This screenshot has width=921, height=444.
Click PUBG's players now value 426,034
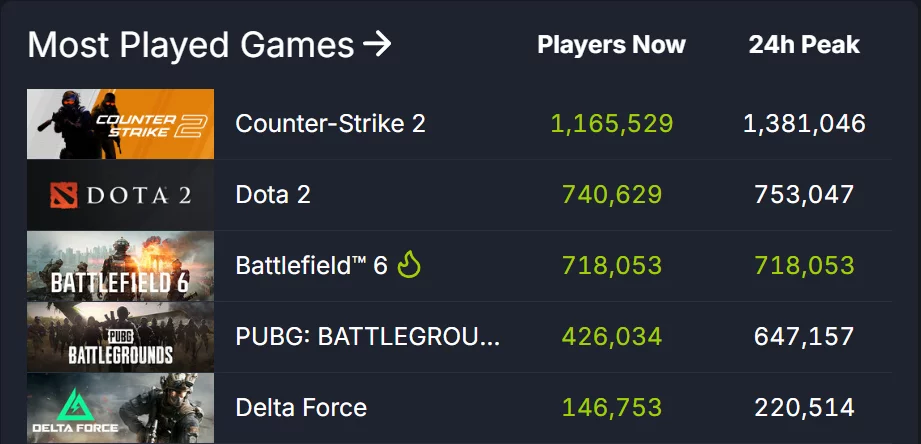(x=612, y=337)
